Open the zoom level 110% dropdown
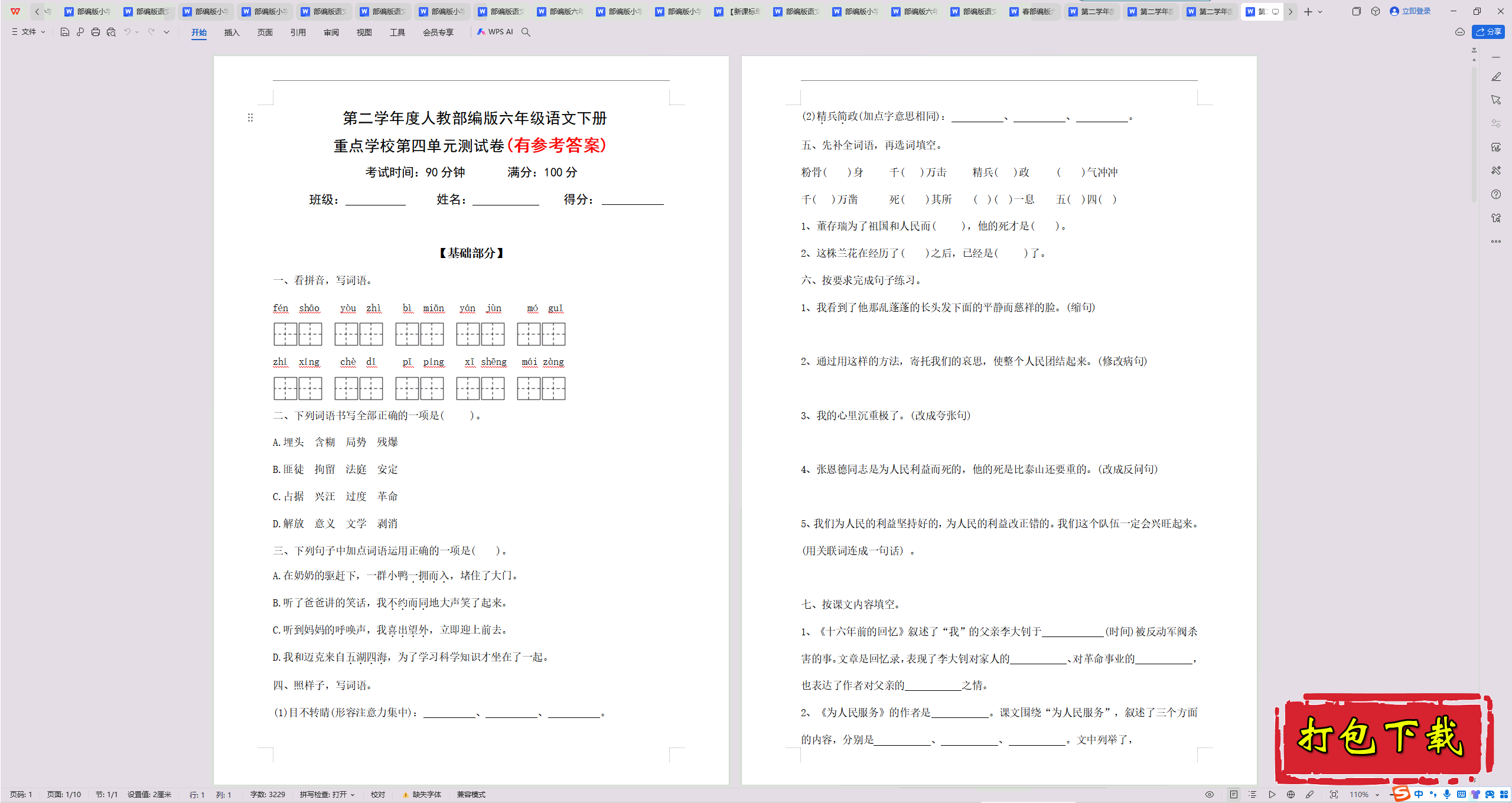Viewport: 1512px width, 803px height. pyautogui.click(x=1364, y=795)
